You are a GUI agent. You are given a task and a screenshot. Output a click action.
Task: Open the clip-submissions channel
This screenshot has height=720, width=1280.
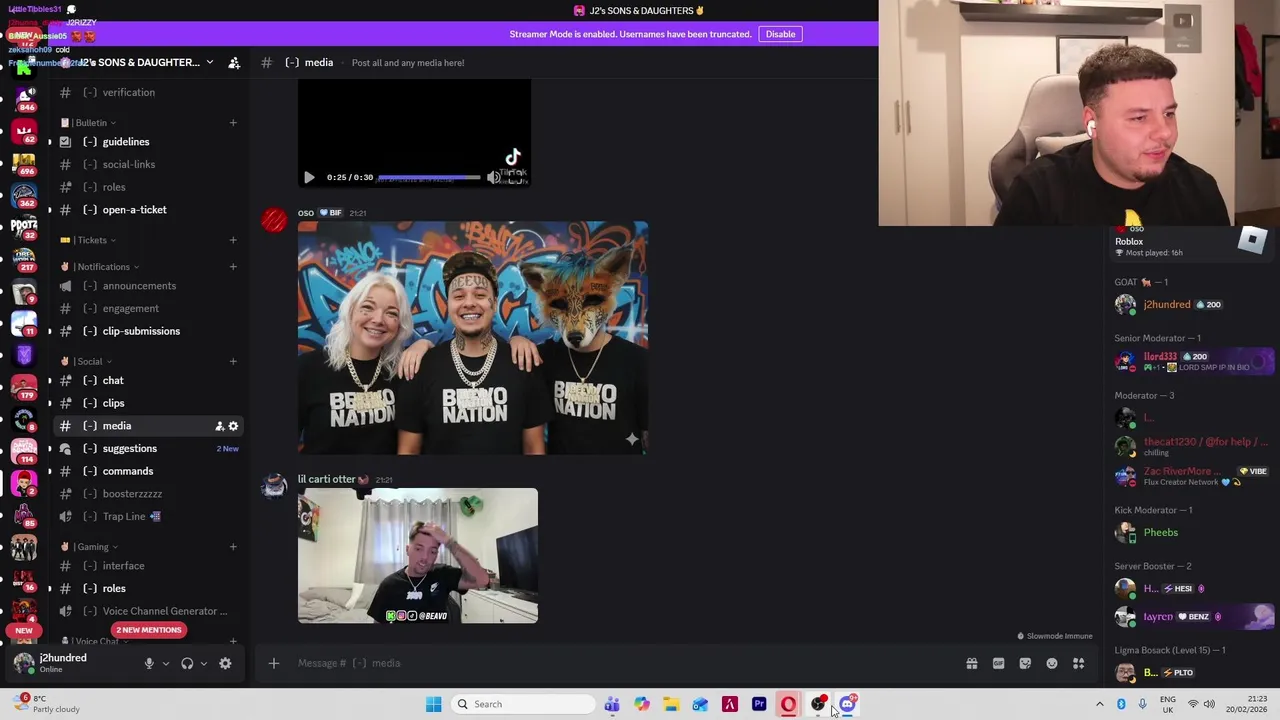[x=149, y=331]
